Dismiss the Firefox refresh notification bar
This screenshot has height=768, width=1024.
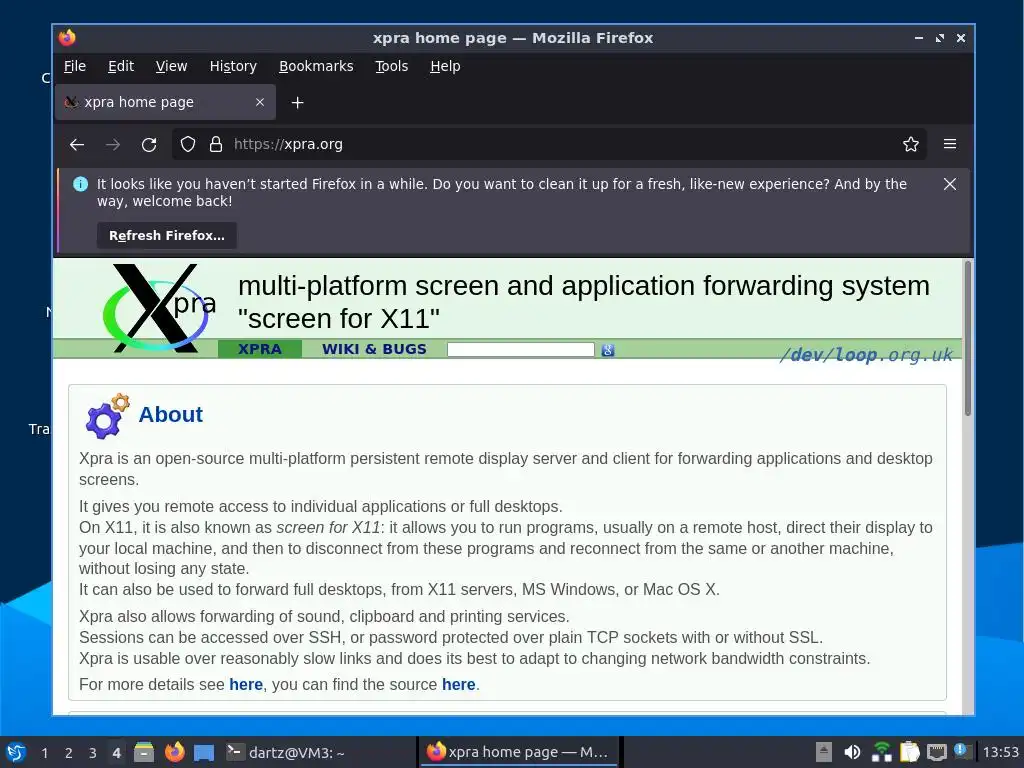(950, 184)
